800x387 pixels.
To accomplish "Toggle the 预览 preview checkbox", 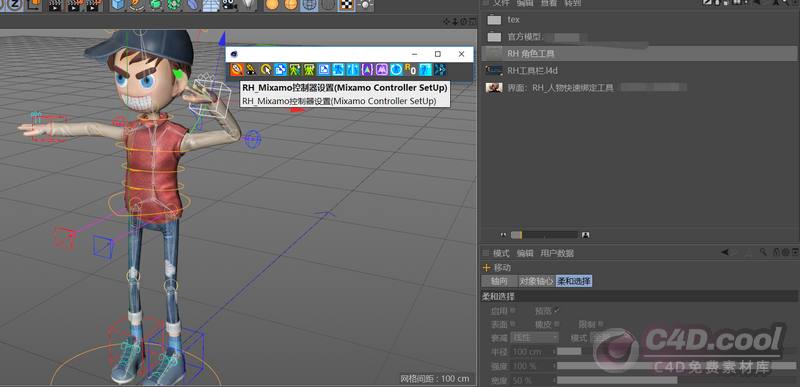I will point(556,310).
